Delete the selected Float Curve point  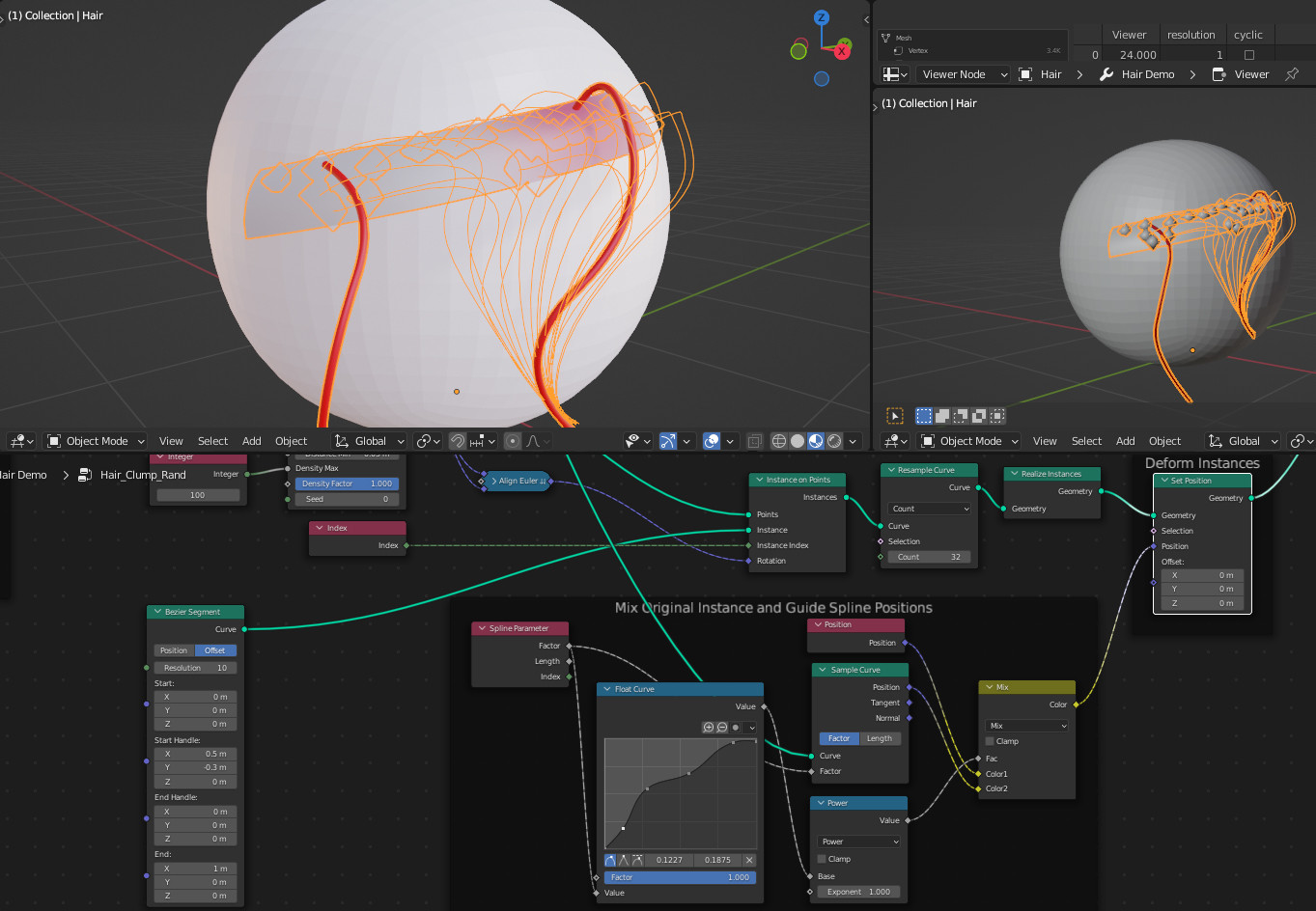click(749, 860)
